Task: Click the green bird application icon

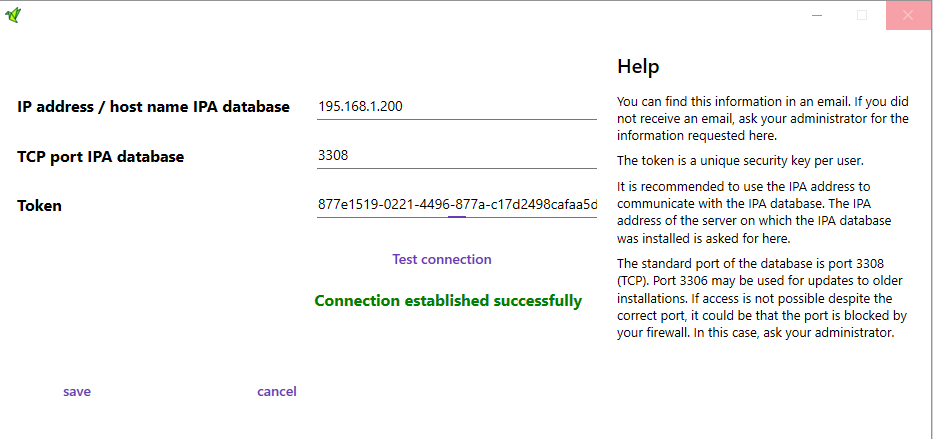Action: point(13,15)
